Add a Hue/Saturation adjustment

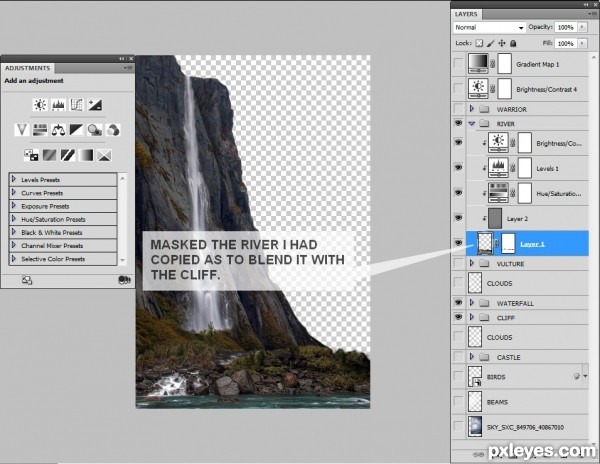click(x=40, y=130)
